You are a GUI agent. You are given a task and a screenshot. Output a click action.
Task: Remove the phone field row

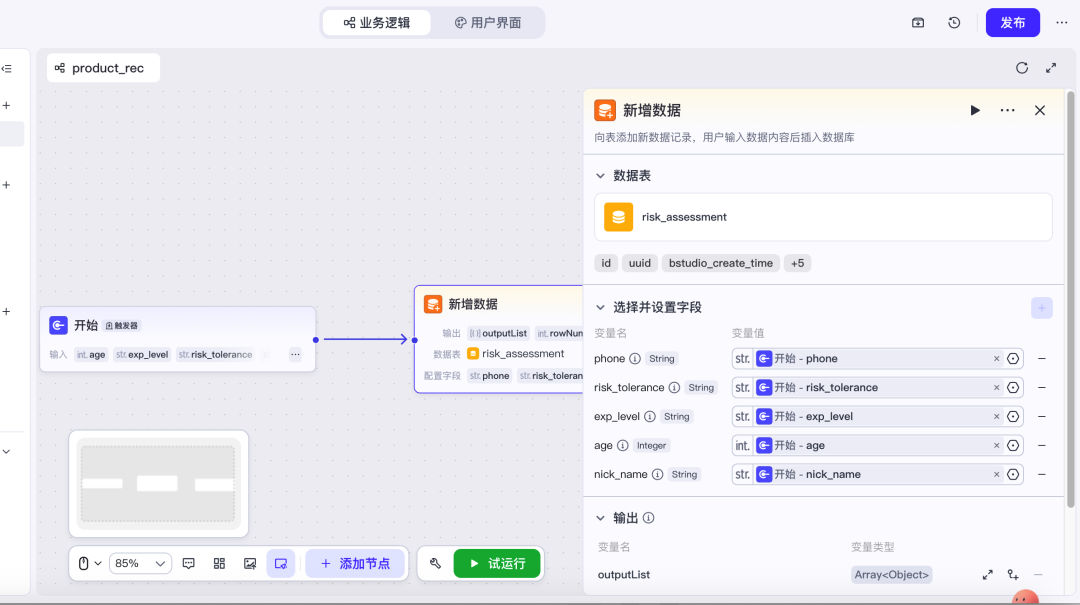(x=1042, y=358)
